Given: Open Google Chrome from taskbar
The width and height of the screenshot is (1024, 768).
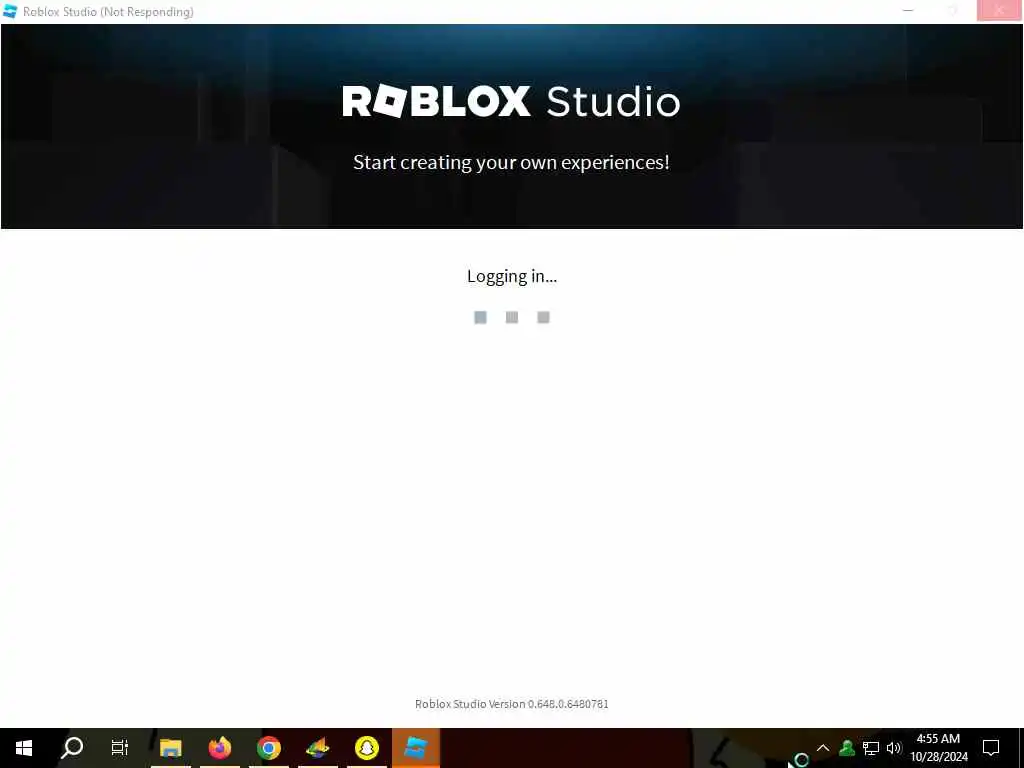Looking at the screenshot, I should pyautogui.click(x=268, y=748).
